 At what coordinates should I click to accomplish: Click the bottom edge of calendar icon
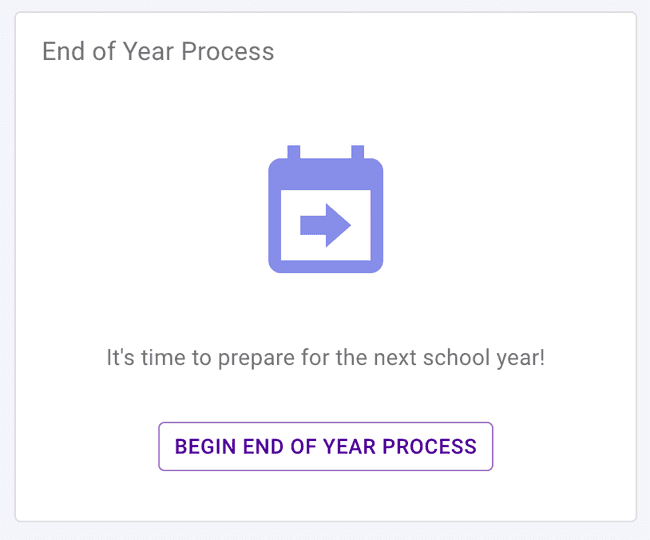(x=325, y=268)
